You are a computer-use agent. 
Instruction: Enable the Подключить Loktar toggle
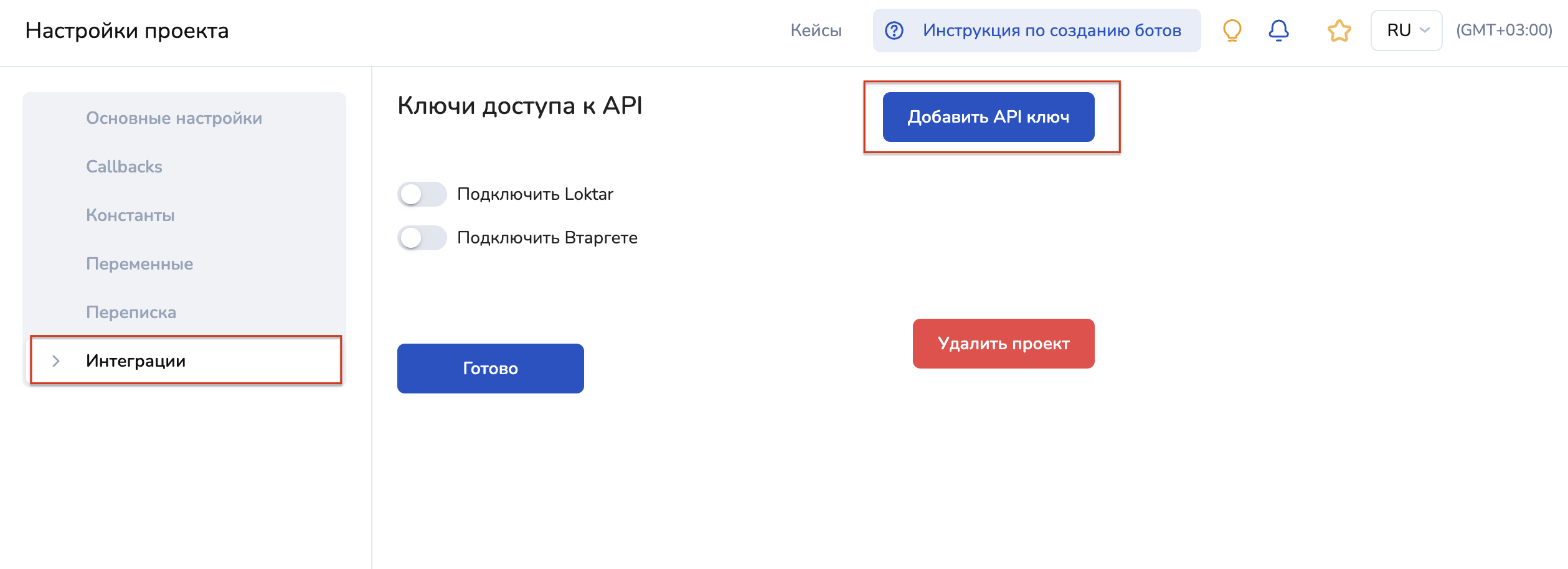(x=422, y=194)
